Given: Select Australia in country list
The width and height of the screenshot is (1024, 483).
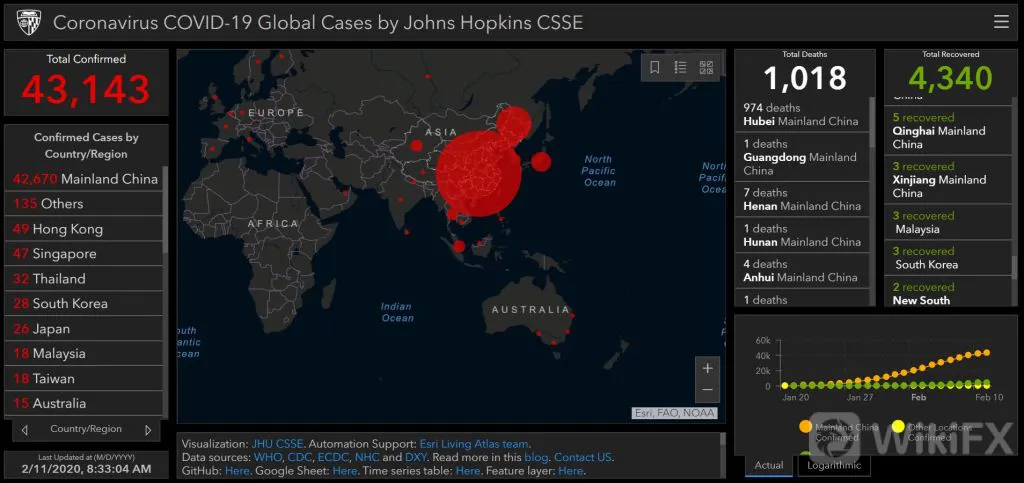Looking at the screenshot, I should 84,403.
